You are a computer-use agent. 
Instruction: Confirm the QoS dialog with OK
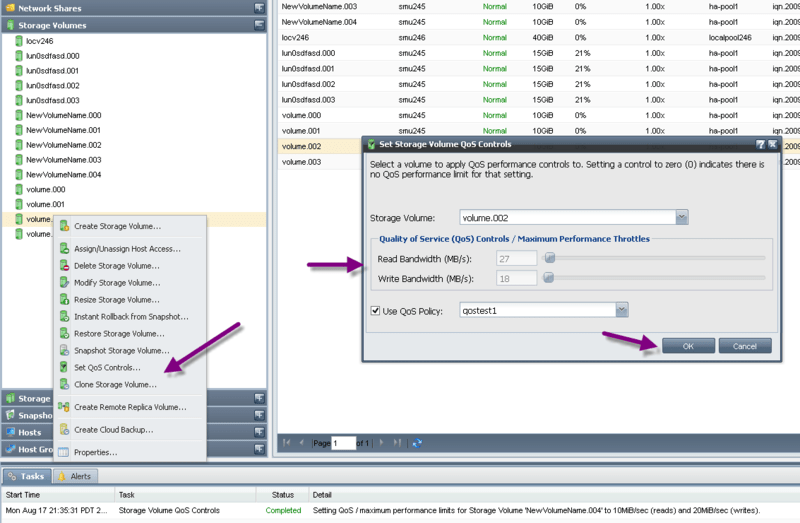[687, 346]
